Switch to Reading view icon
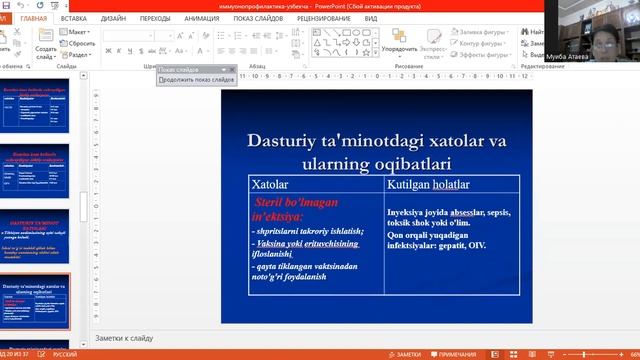This screenshot has height=360, width=640. (532, 354)
